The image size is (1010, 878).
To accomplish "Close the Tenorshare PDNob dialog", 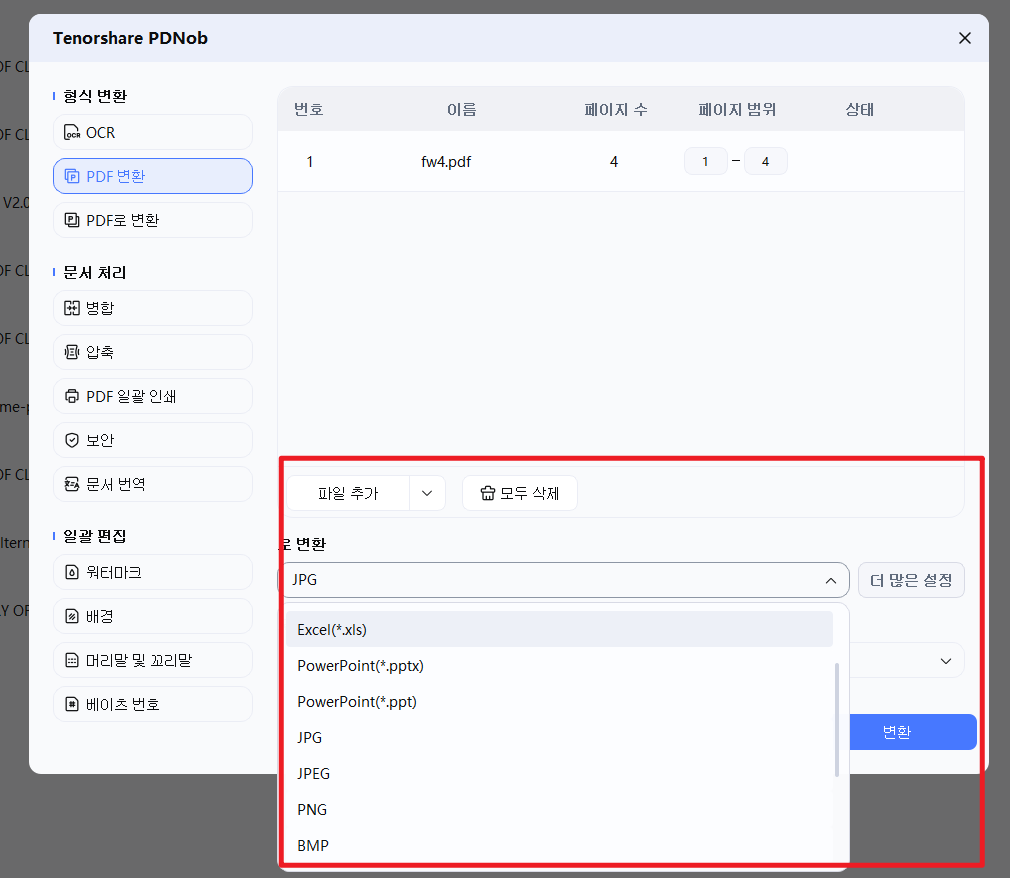I will (964, 38).
